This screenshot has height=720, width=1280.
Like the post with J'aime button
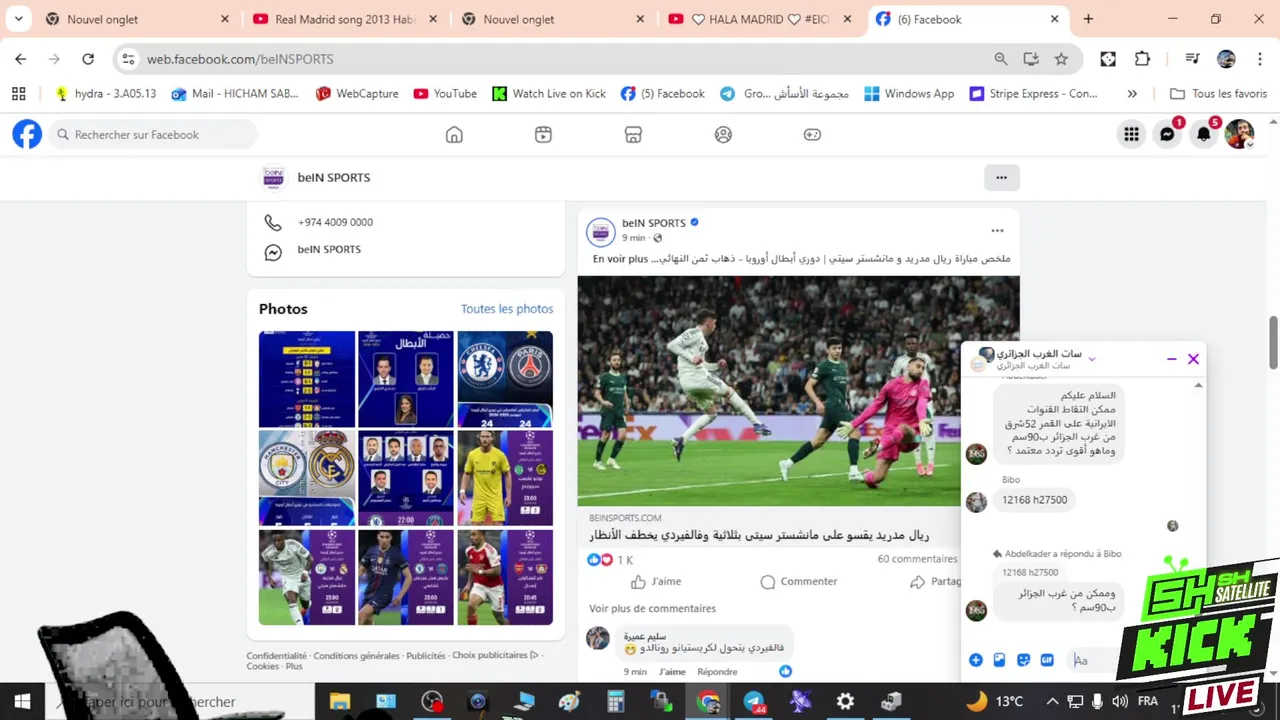click(x=656, y=581)
